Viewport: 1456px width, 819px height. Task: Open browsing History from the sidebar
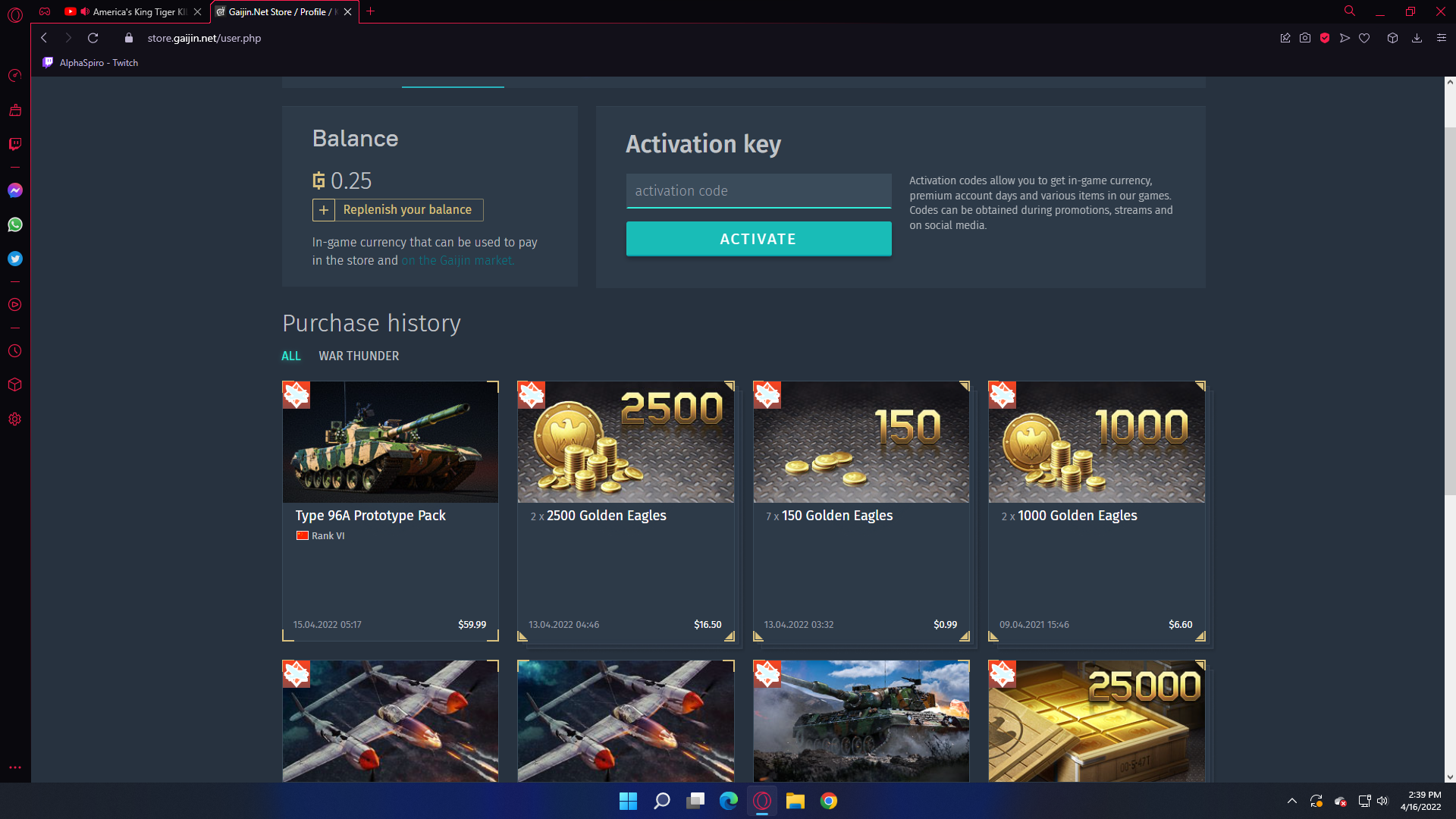click(15, 350)
